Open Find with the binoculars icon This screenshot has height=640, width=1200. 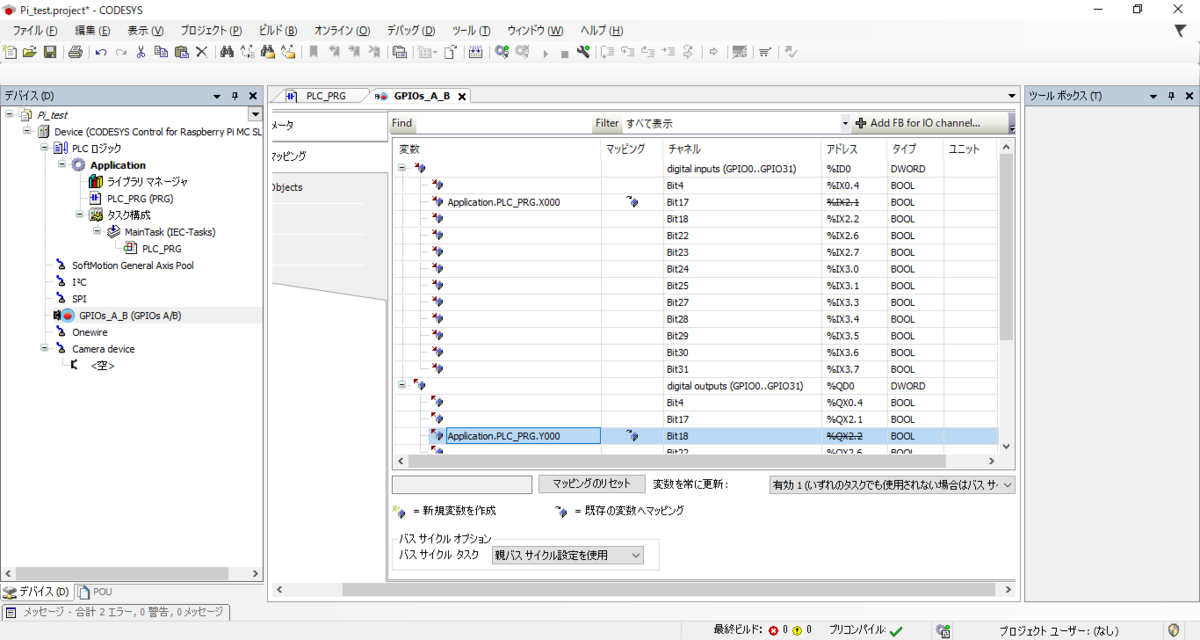point(227,52)
